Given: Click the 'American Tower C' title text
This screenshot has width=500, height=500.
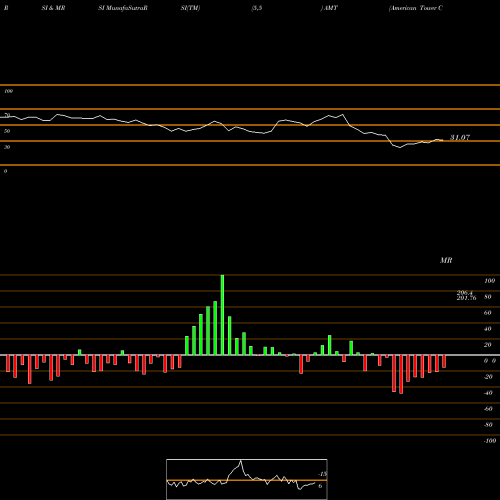Looking at the screenshot, I should pyautogui.click(x=416, y=8).
